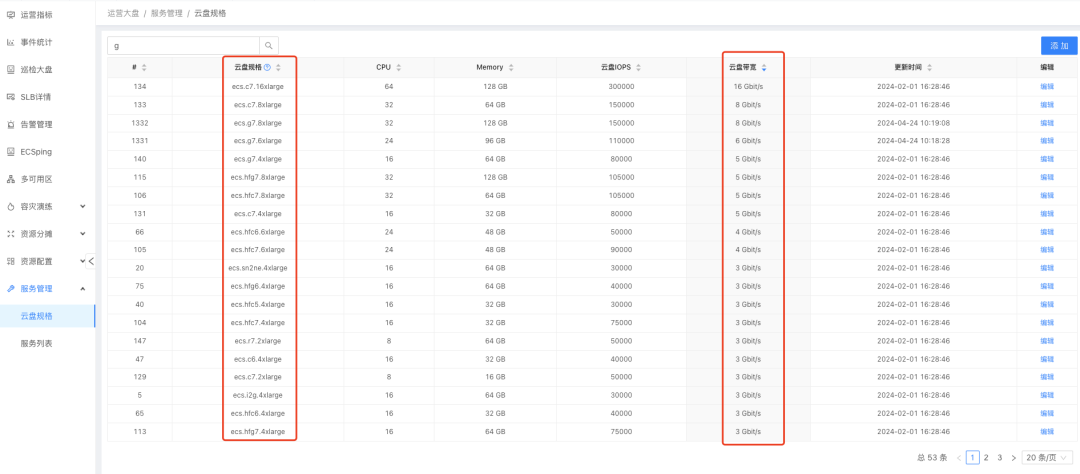Screen dimensions: 1080x474
Task: Toggle 云盘带宽 column sort arrows
Action: point(764,68)
